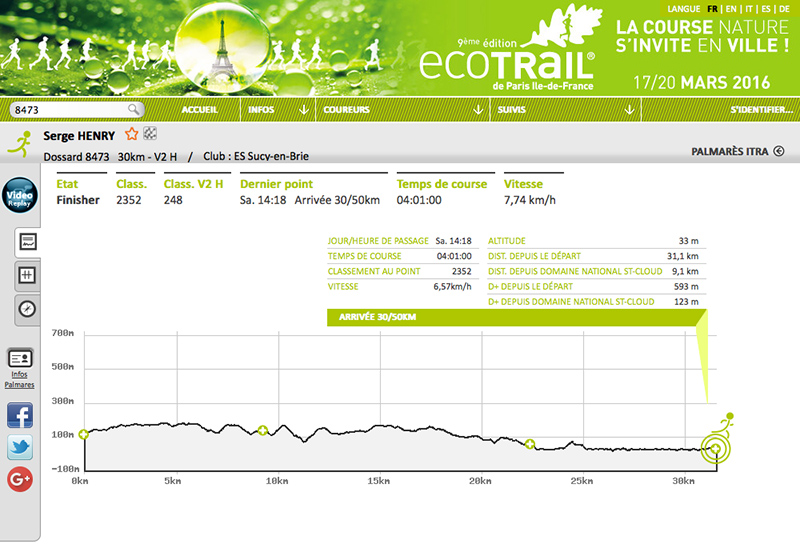Image resolution: width=800 pixels, height=548 pixels.
Task: Click the Infos Palmares ID card icon
Action: (20, 358)
